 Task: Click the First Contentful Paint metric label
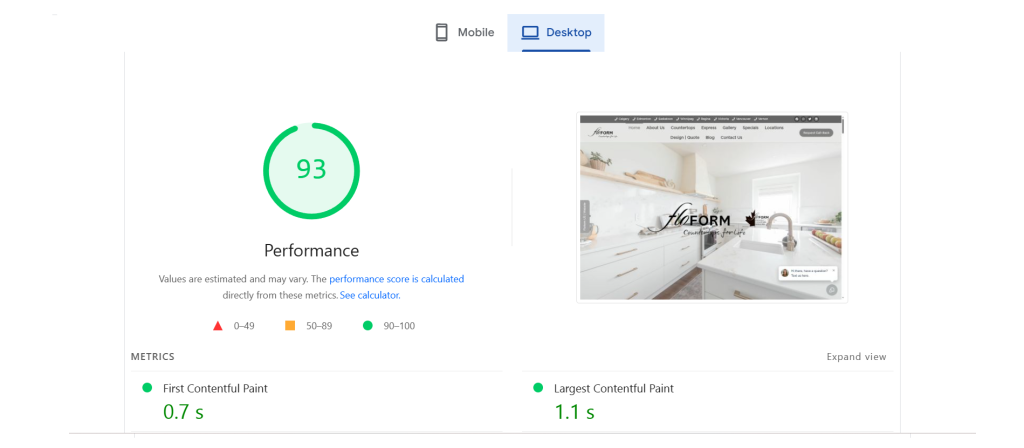pyautogui.click(x=215, y=388)
